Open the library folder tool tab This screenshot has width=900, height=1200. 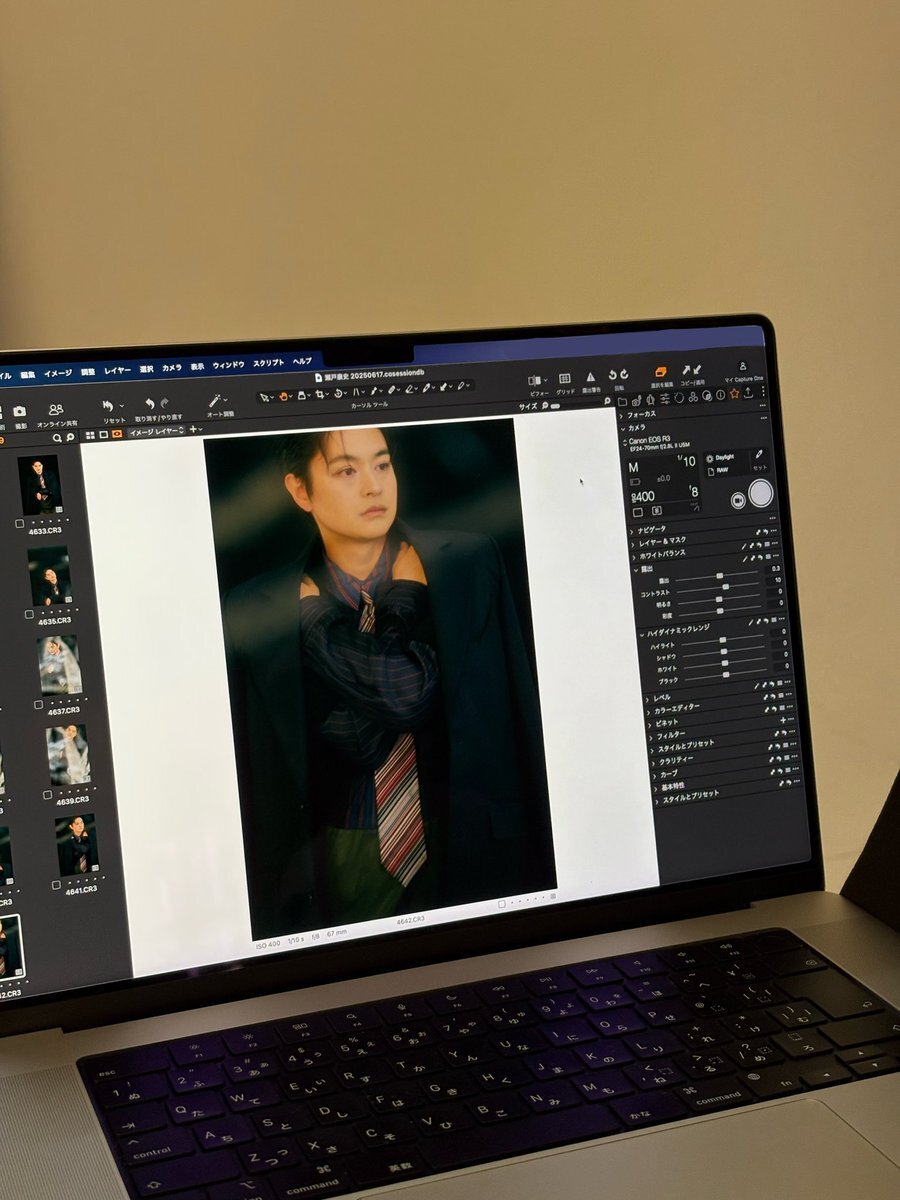622,402
